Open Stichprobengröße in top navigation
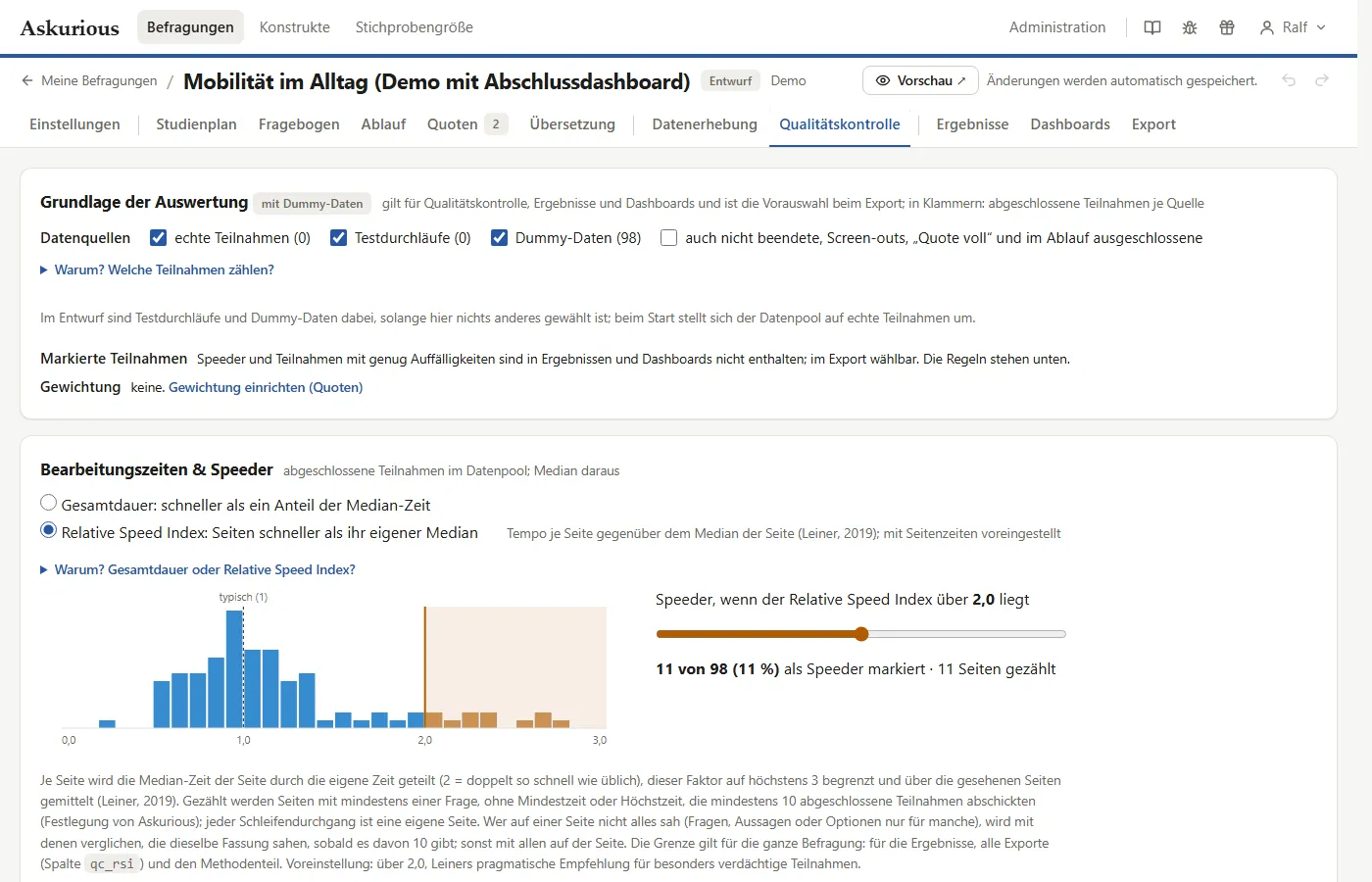Image resolution: width=1372 pixels, height=882 pixels. pyautogui.click(x=414, y=27)
